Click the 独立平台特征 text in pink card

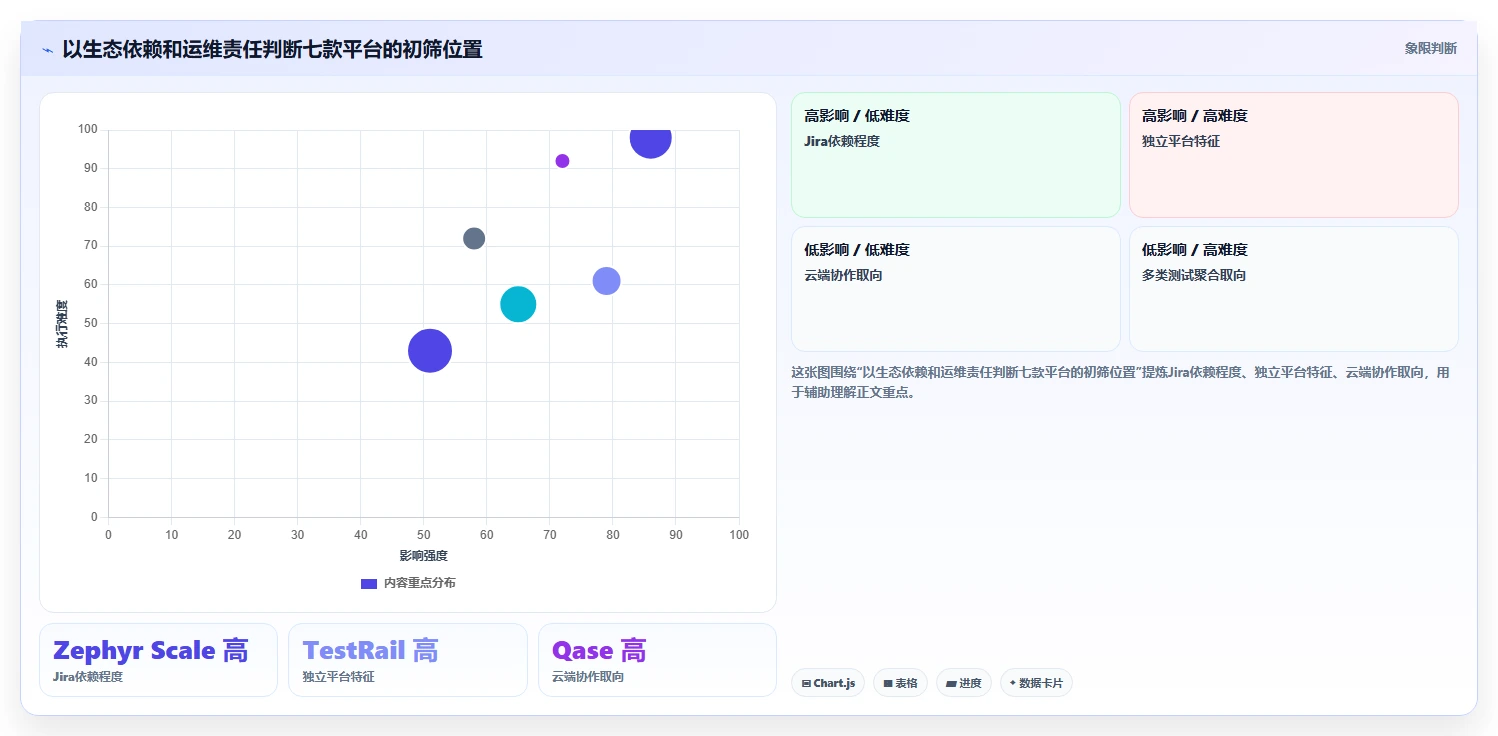pos(1181,141)
